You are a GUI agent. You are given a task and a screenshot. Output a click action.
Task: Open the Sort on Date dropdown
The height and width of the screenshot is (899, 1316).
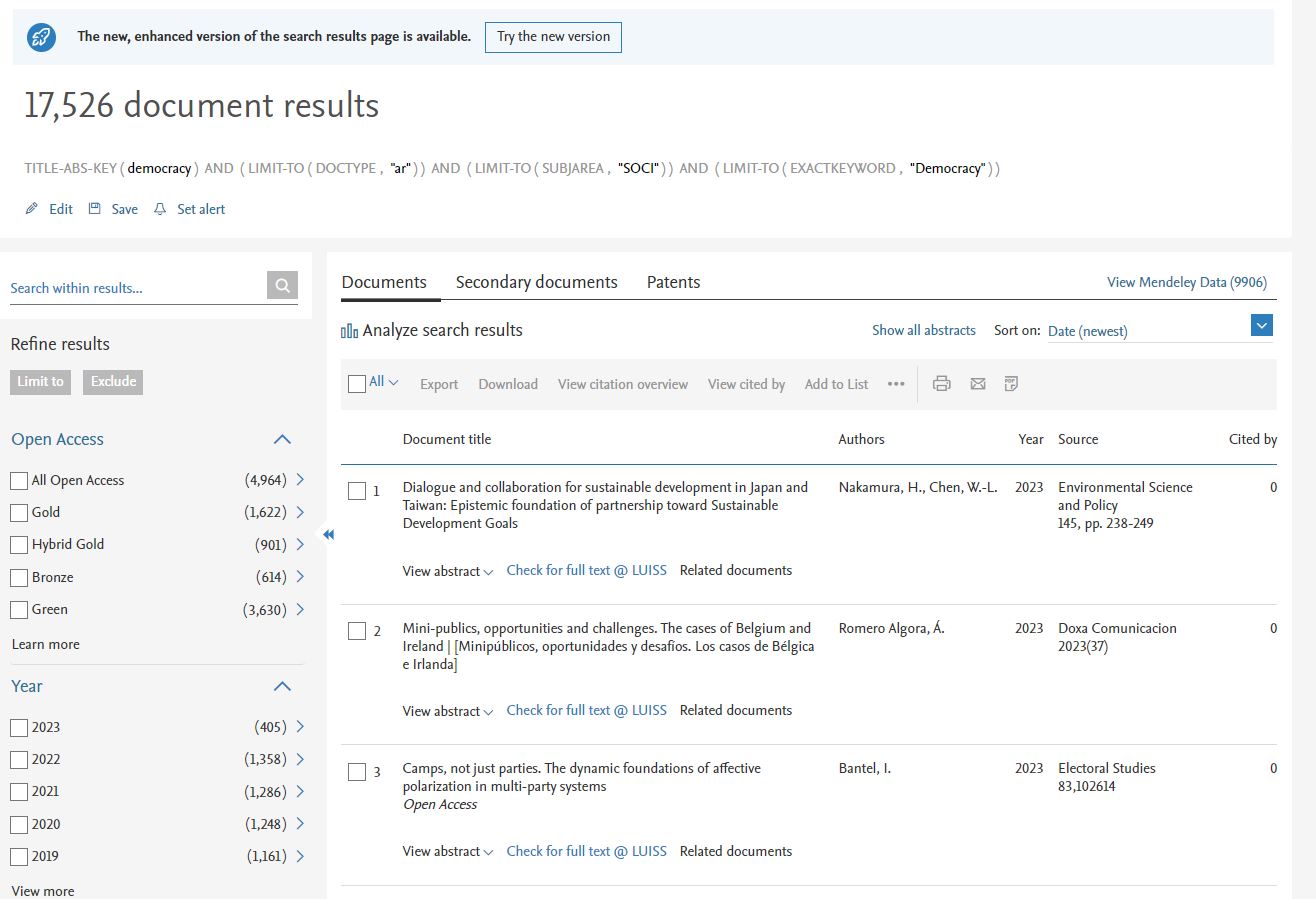pyautogui.click(x=1262, y=325)
